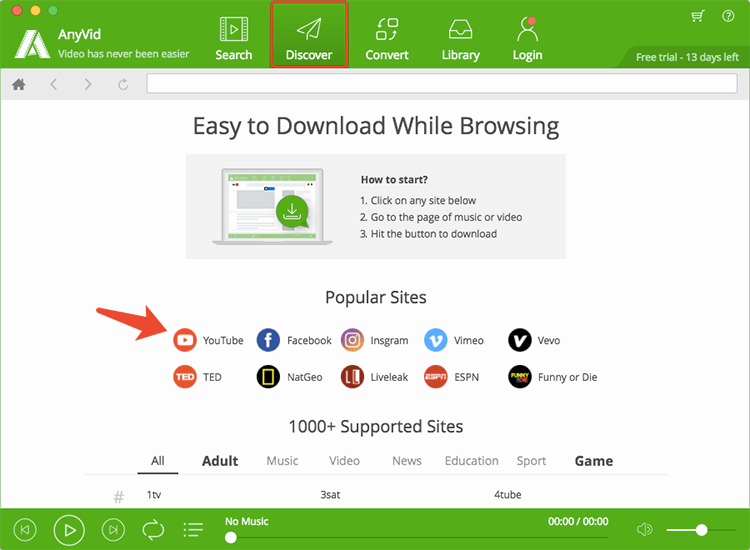750x550 pixels.
Task: Select the Sport category tab
Action: [x=531, y=461]
